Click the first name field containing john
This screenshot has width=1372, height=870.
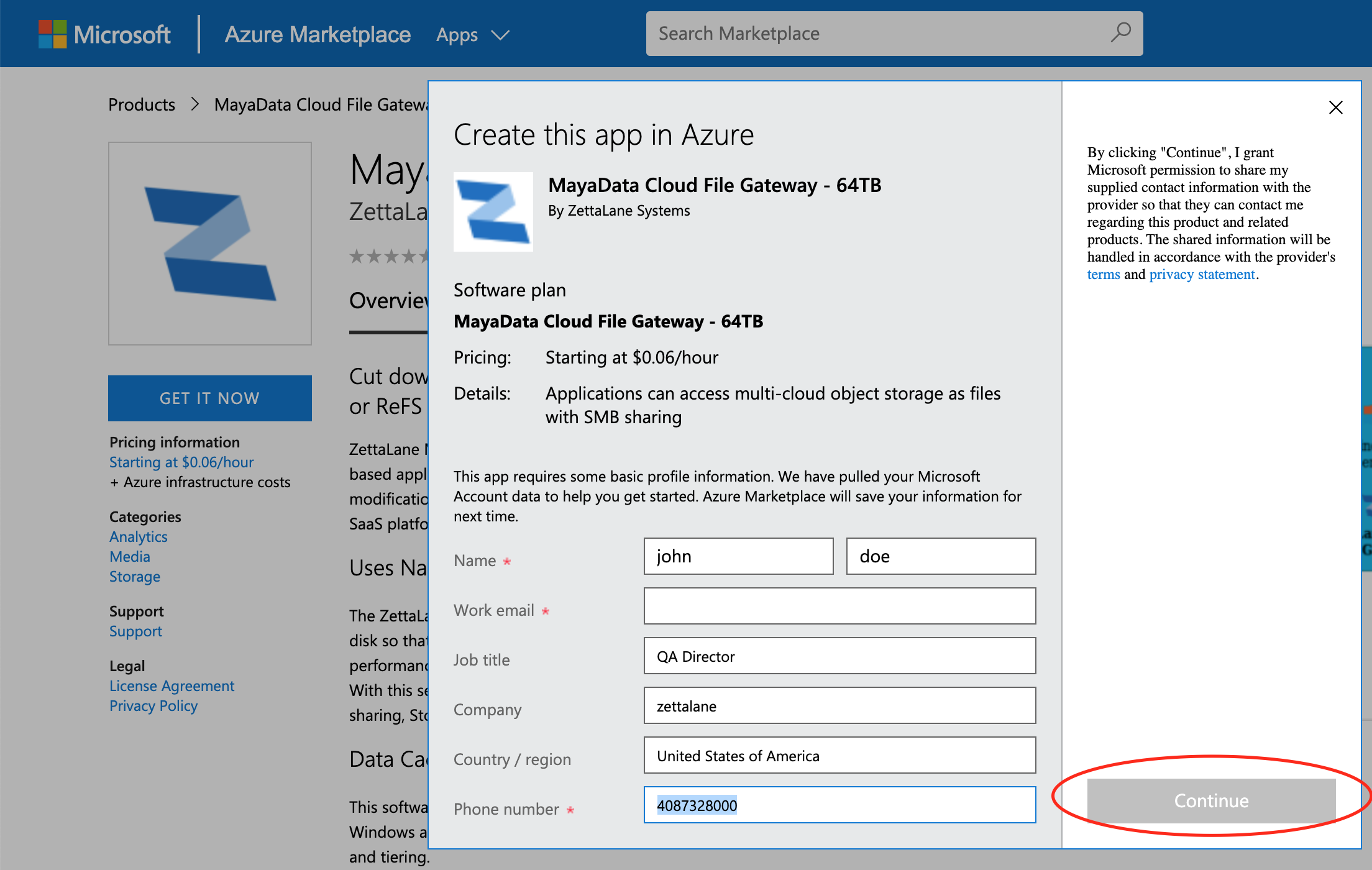click(x=738, y=556)
